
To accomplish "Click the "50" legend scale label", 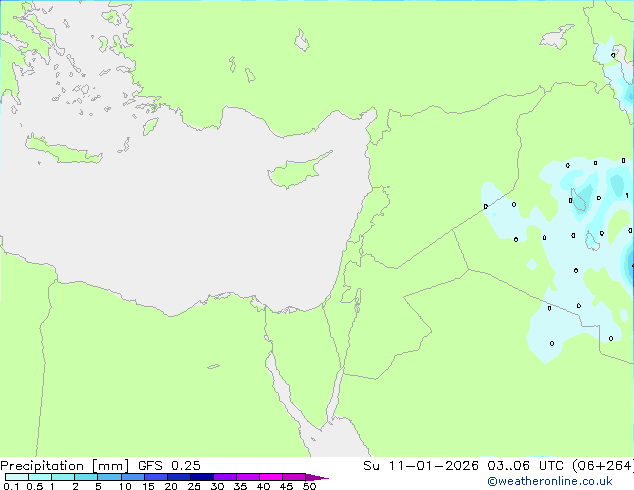I will pos(309,486).
